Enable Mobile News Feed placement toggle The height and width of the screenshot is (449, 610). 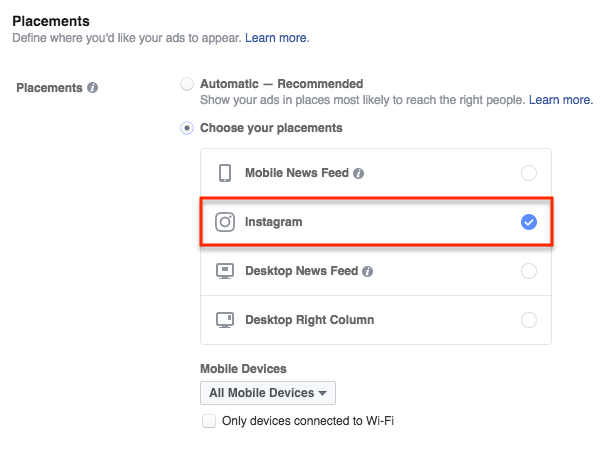point(529,173)
